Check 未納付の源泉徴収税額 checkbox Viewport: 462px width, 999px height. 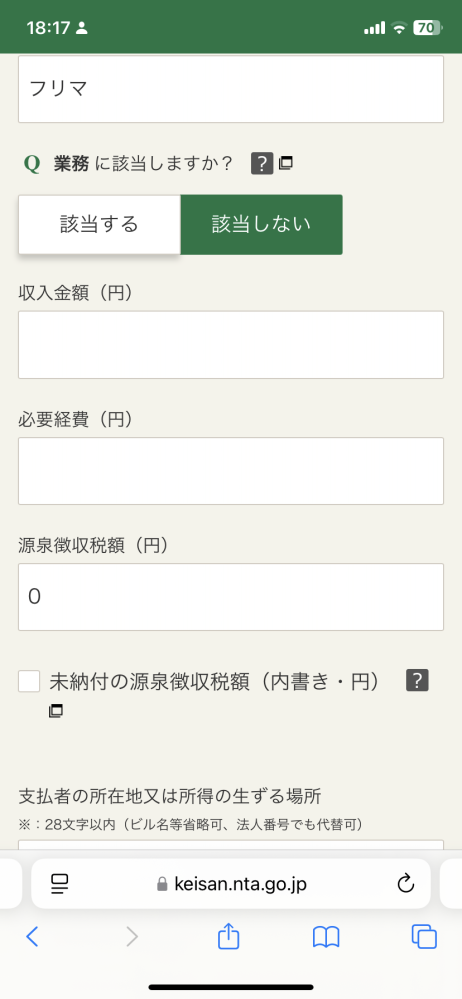tap(29, 680)
